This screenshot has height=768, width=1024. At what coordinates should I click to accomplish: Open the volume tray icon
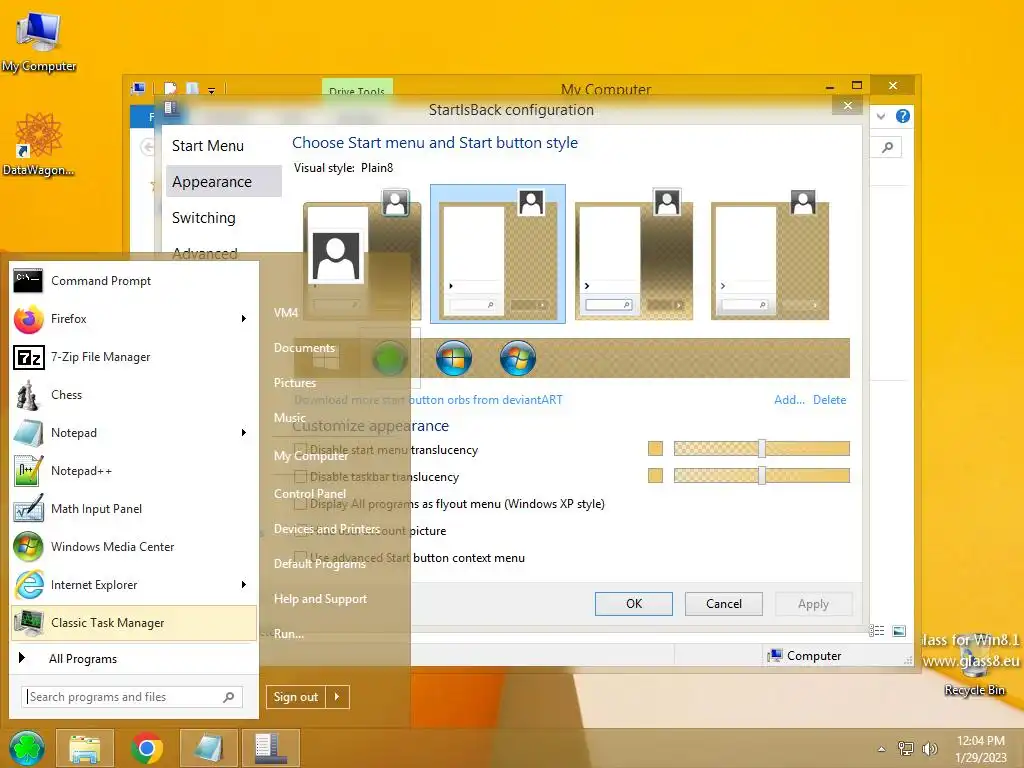929,748
